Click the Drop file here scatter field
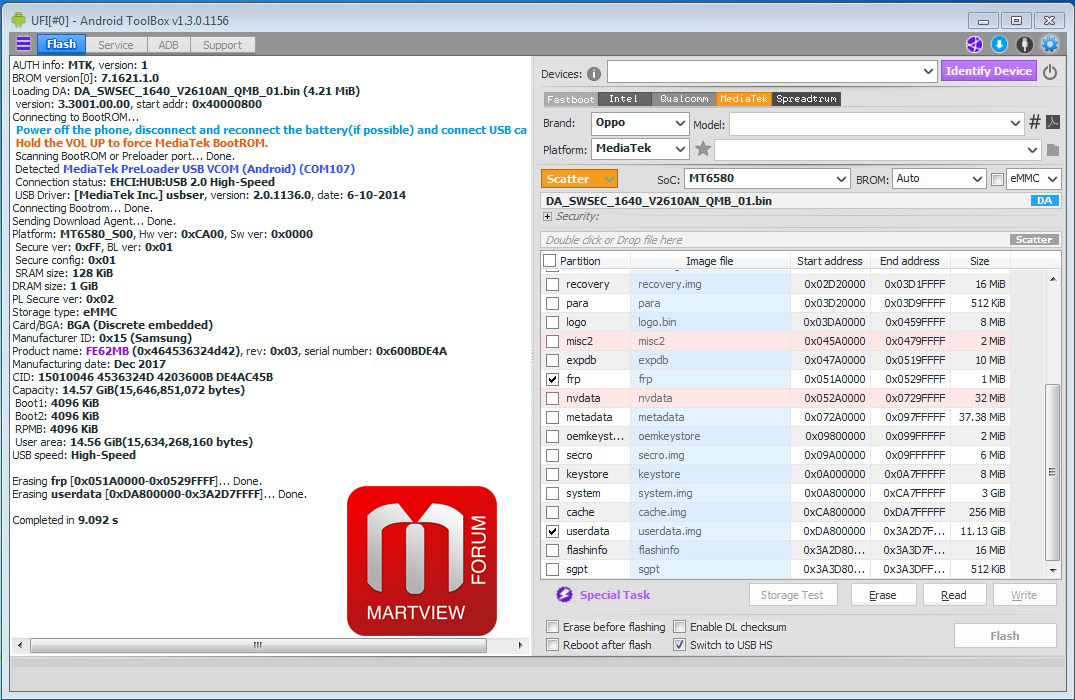The image size is (1075, 700). coord(775,239)
